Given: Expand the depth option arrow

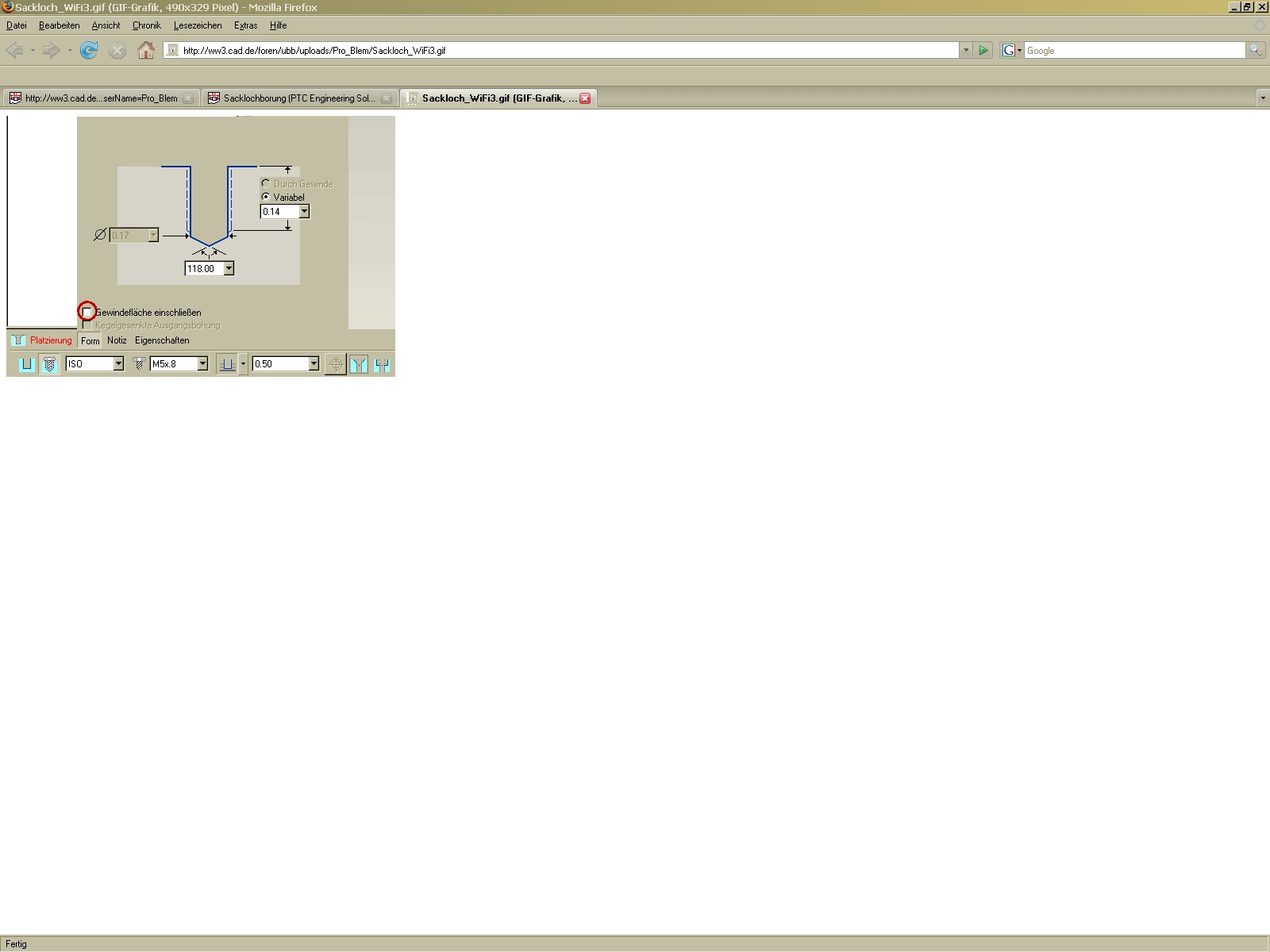Looking at the screenshot, I should 243,364.
